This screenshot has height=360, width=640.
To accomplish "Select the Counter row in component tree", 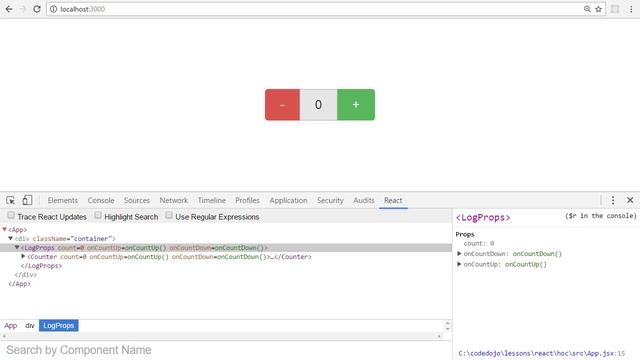I will pyautogui.click(x=226, y=257).
